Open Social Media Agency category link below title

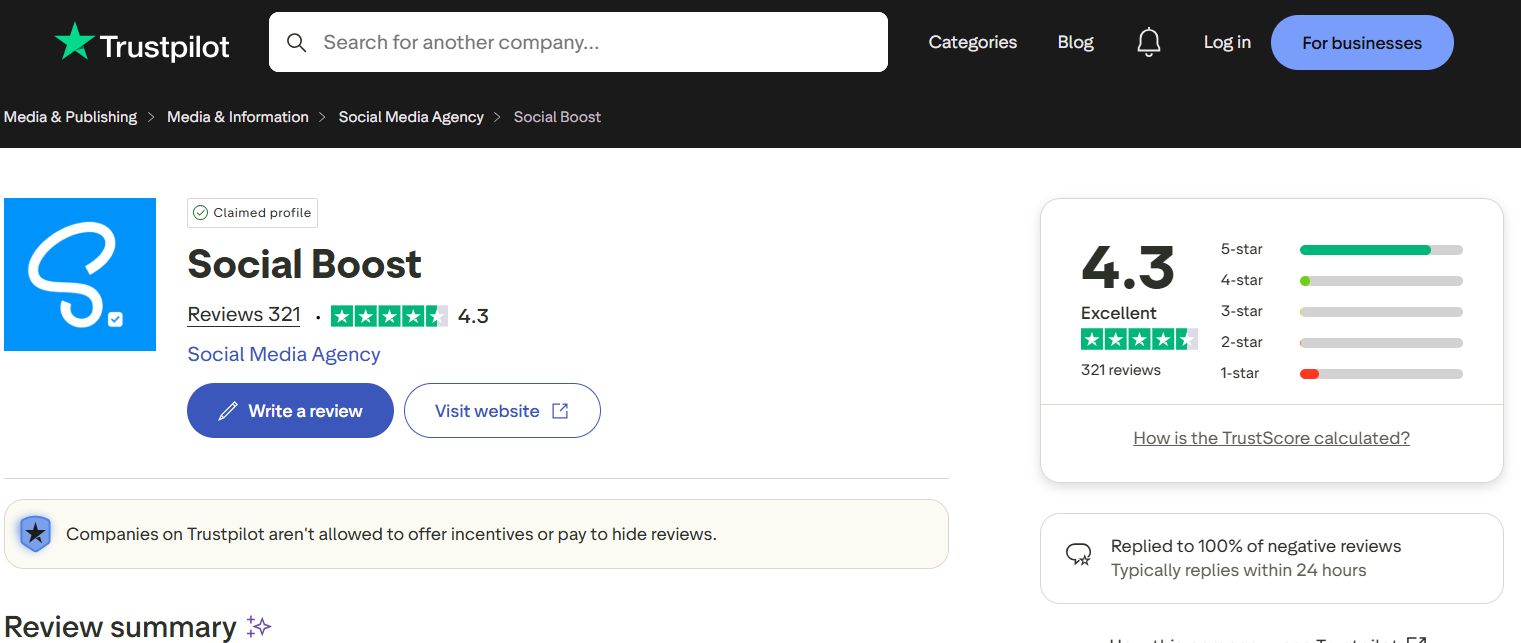(284, 354)
